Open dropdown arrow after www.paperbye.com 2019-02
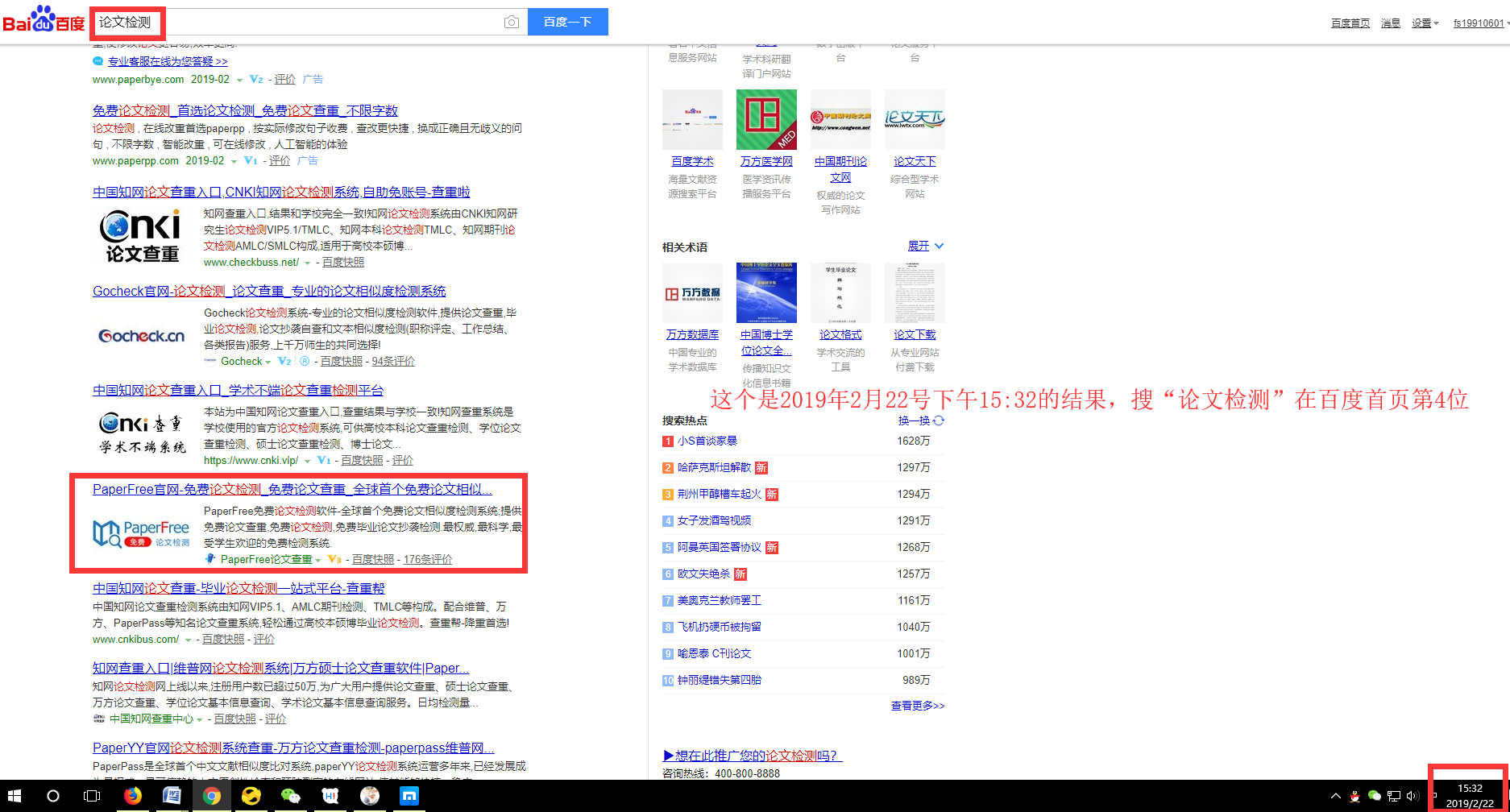 pos(239,80)
